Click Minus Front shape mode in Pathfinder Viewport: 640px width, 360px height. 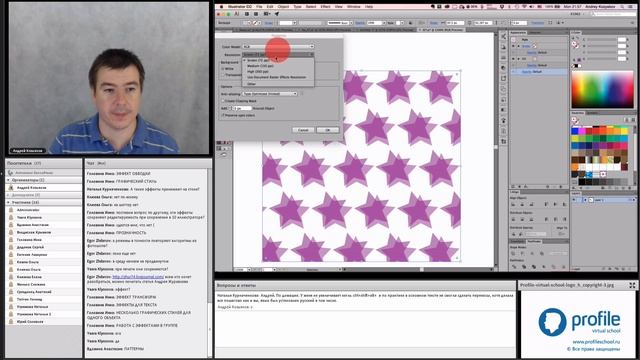coord(522,253)
